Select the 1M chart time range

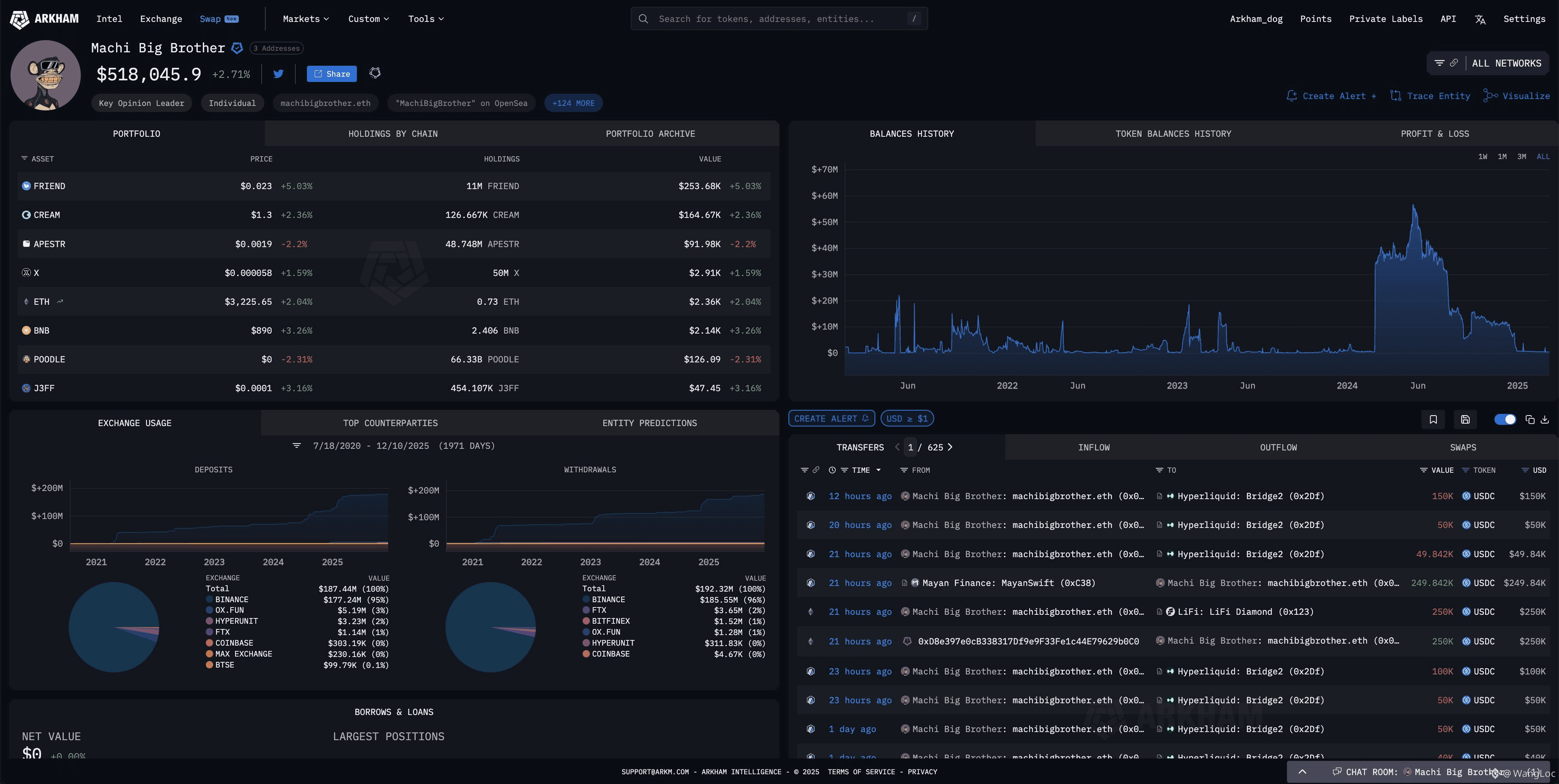(x=1502, y=157)
